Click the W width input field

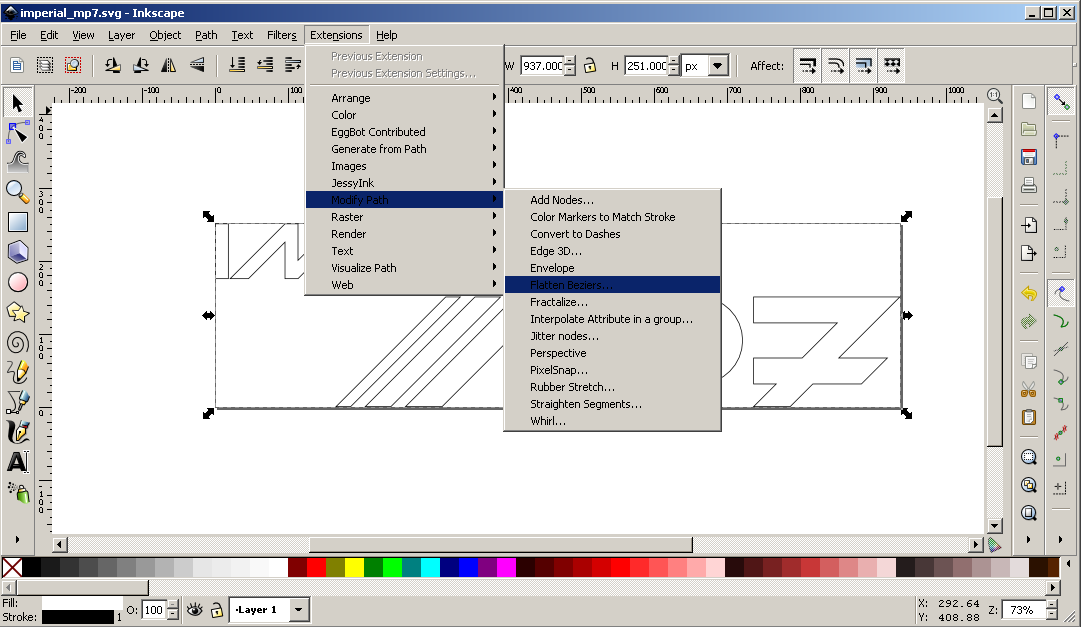point(541,66)
